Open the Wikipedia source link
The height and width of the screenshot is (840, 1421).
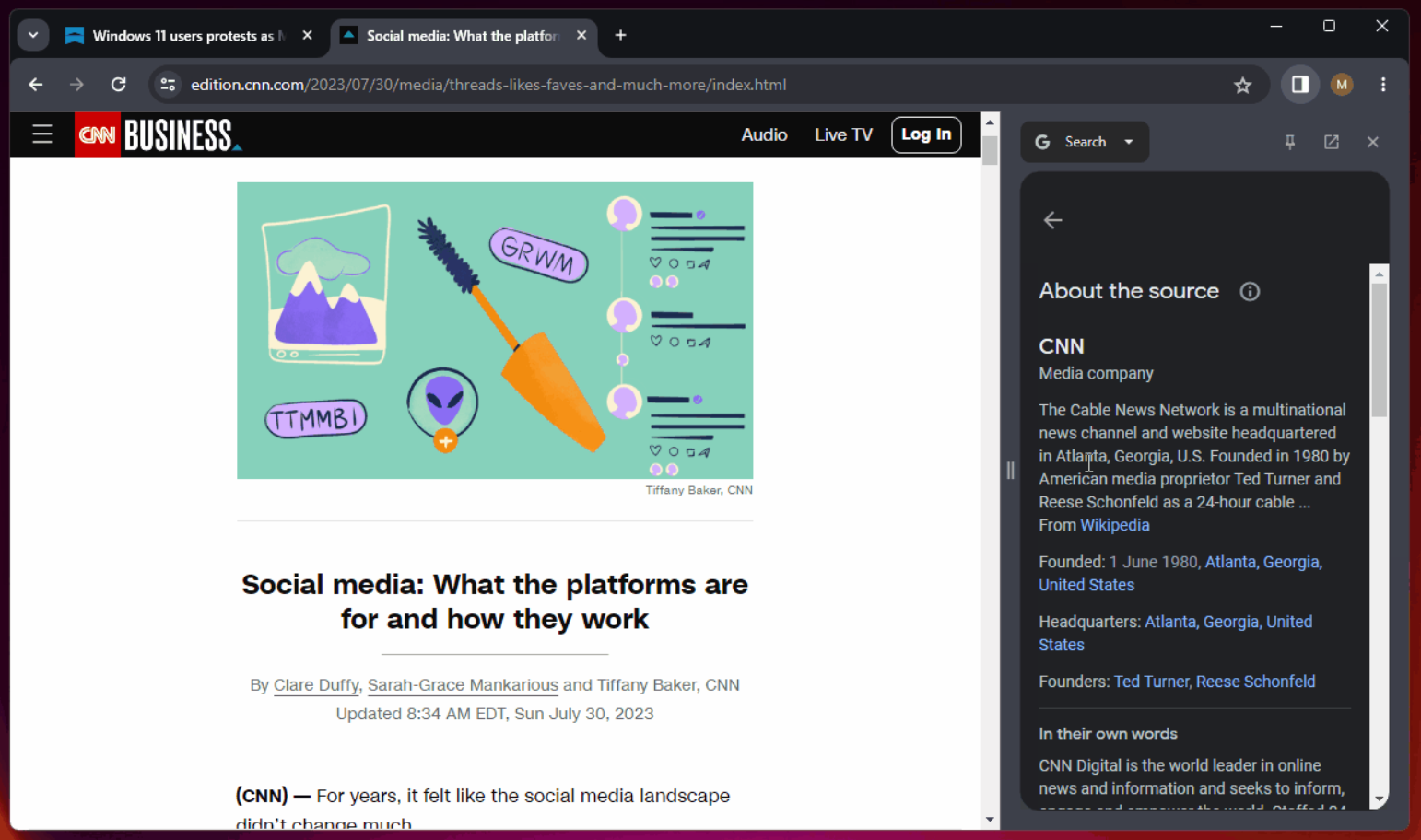click(x=1115, y=525)
